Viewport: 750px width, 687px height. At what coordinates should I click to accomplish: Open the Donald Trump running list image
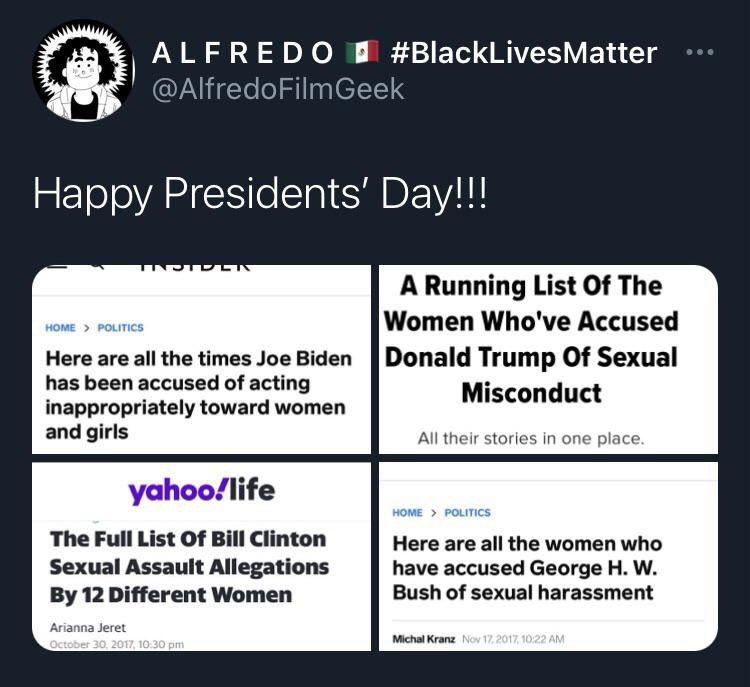point(548,359)
